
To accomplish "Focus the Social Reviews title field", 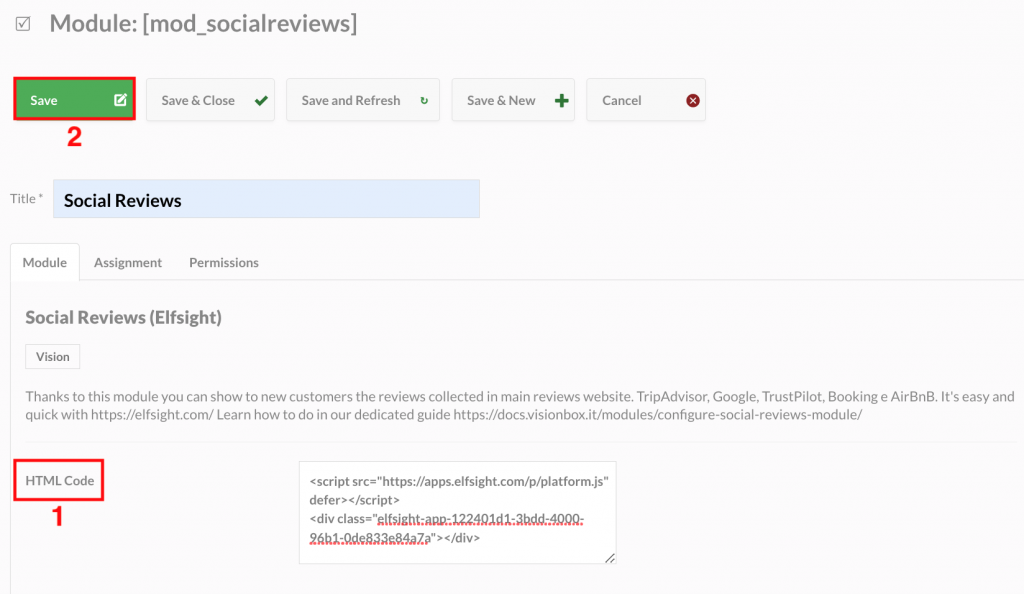I will (266, 199).
